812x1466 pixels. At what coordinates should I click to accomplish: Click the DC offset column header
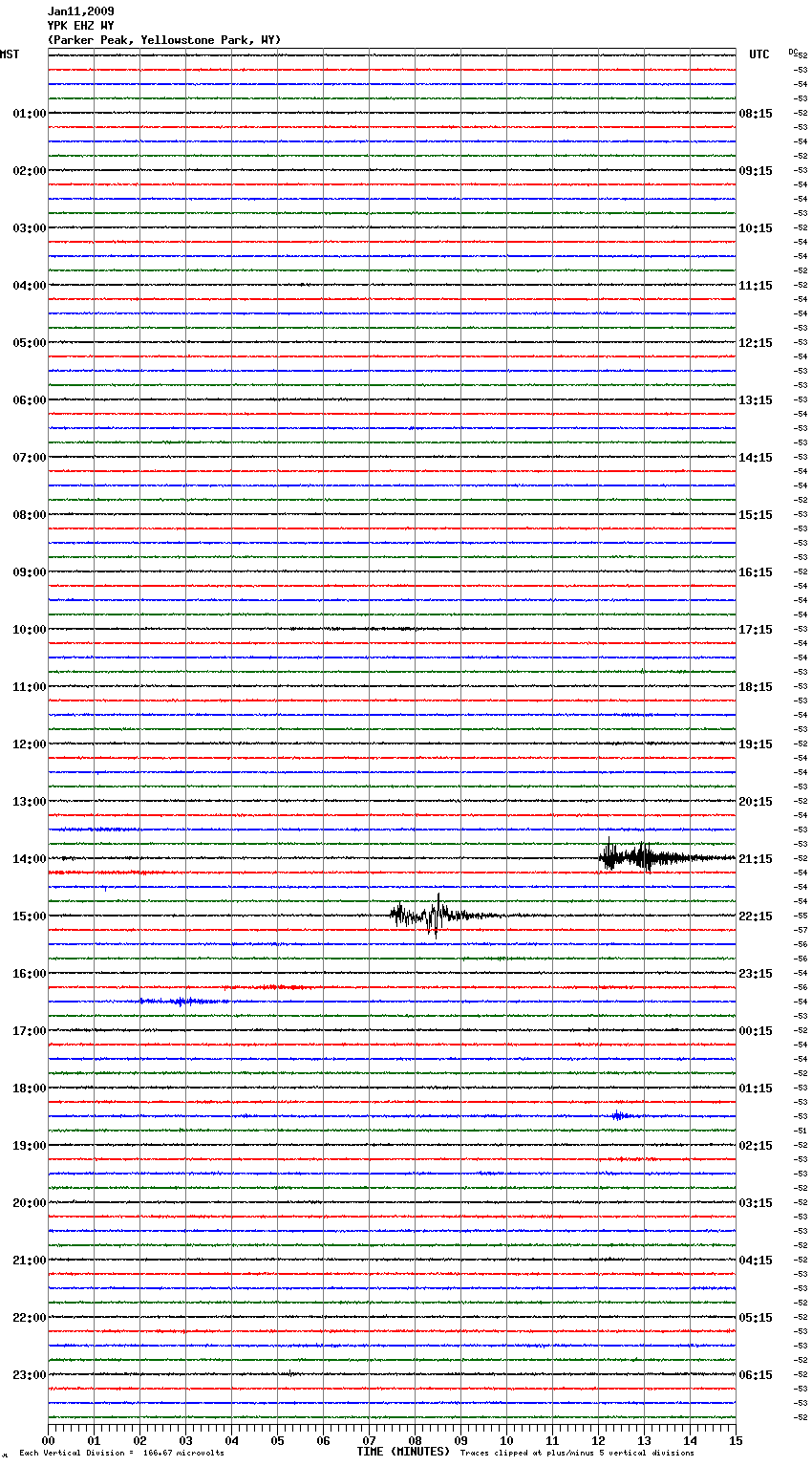(793, 51)
